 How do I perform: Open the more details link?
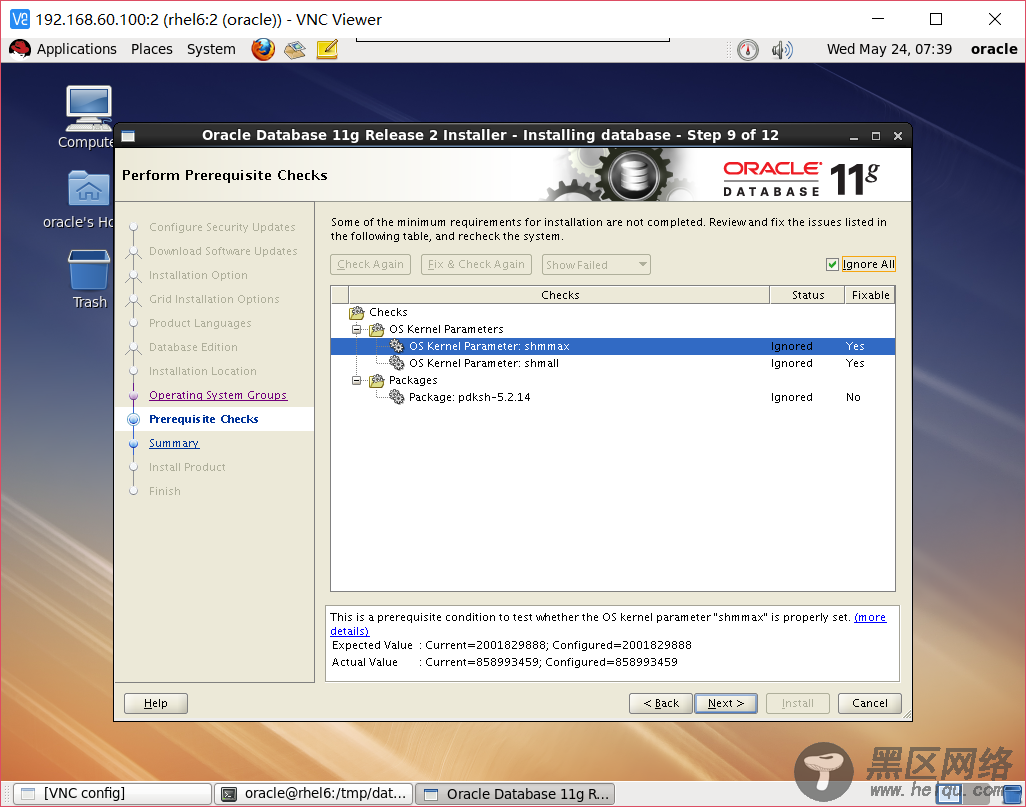[x=870, y=617]
